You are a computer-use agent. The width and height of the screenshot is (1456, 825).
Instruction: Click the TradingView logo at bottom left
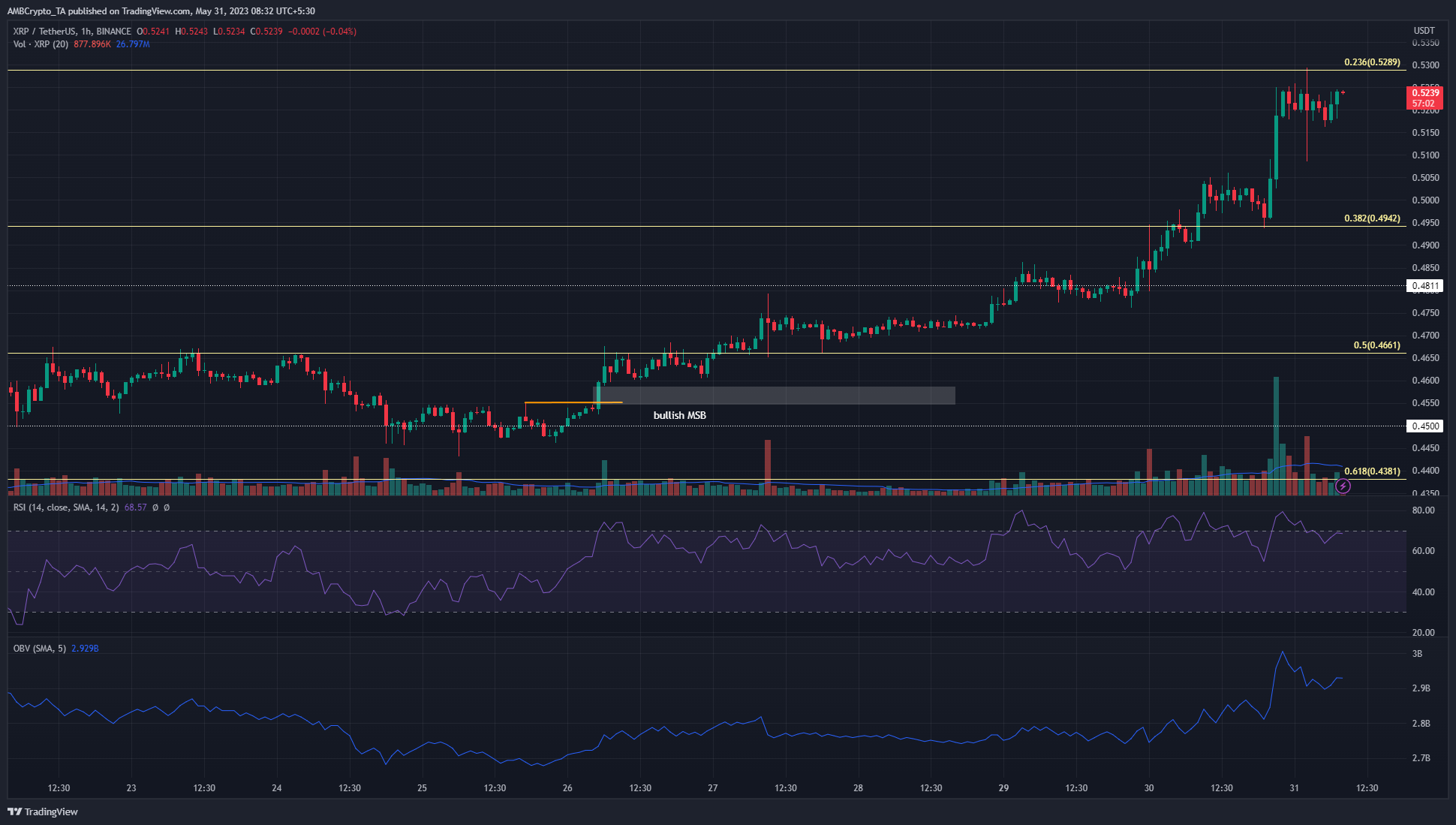point(43,811)
